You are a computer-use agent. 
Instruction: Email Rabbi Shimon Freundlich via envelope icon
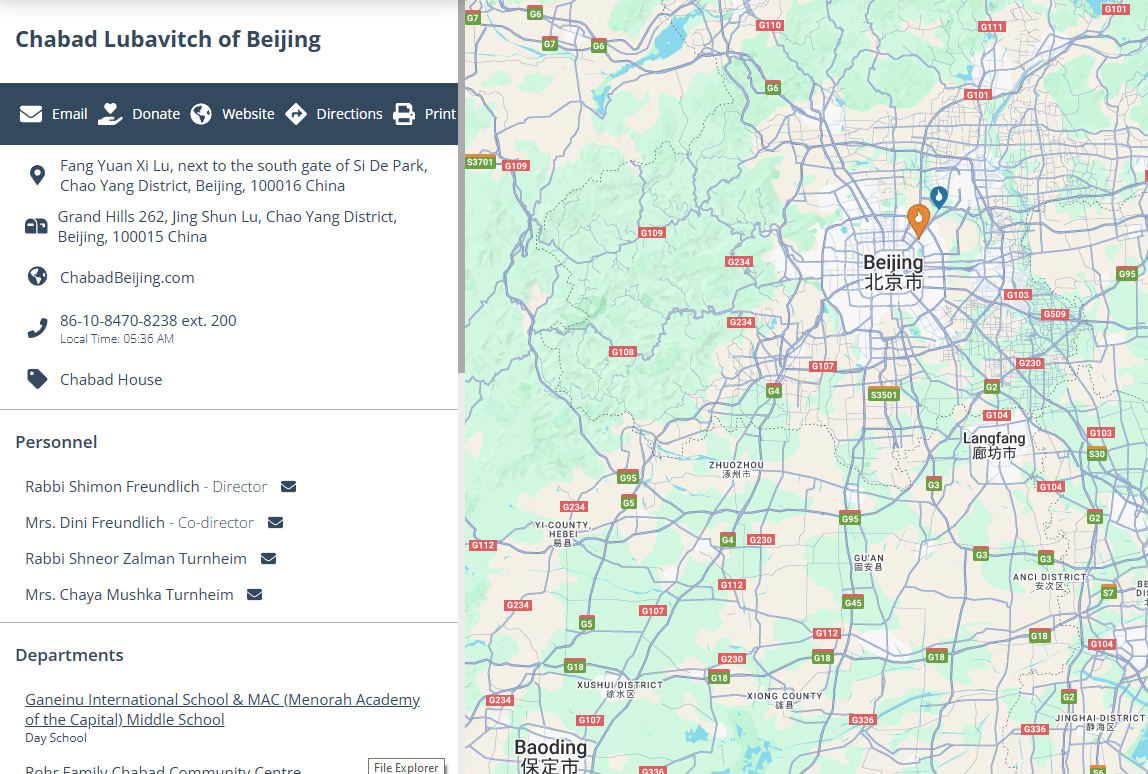pos(288,486)
